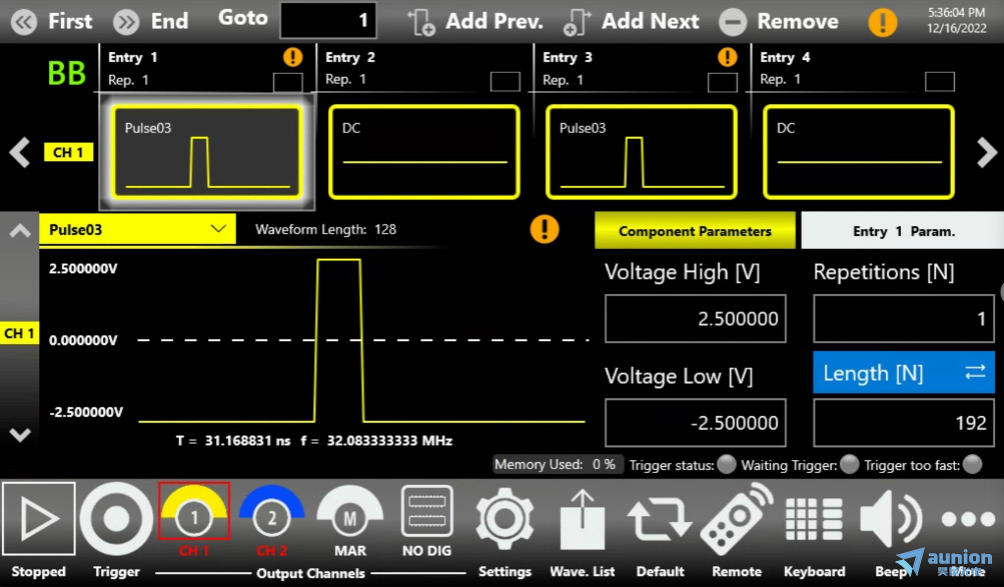Toggle Entry 3 checkbox
The image size is (1004, 587).
tap(722, 82)
